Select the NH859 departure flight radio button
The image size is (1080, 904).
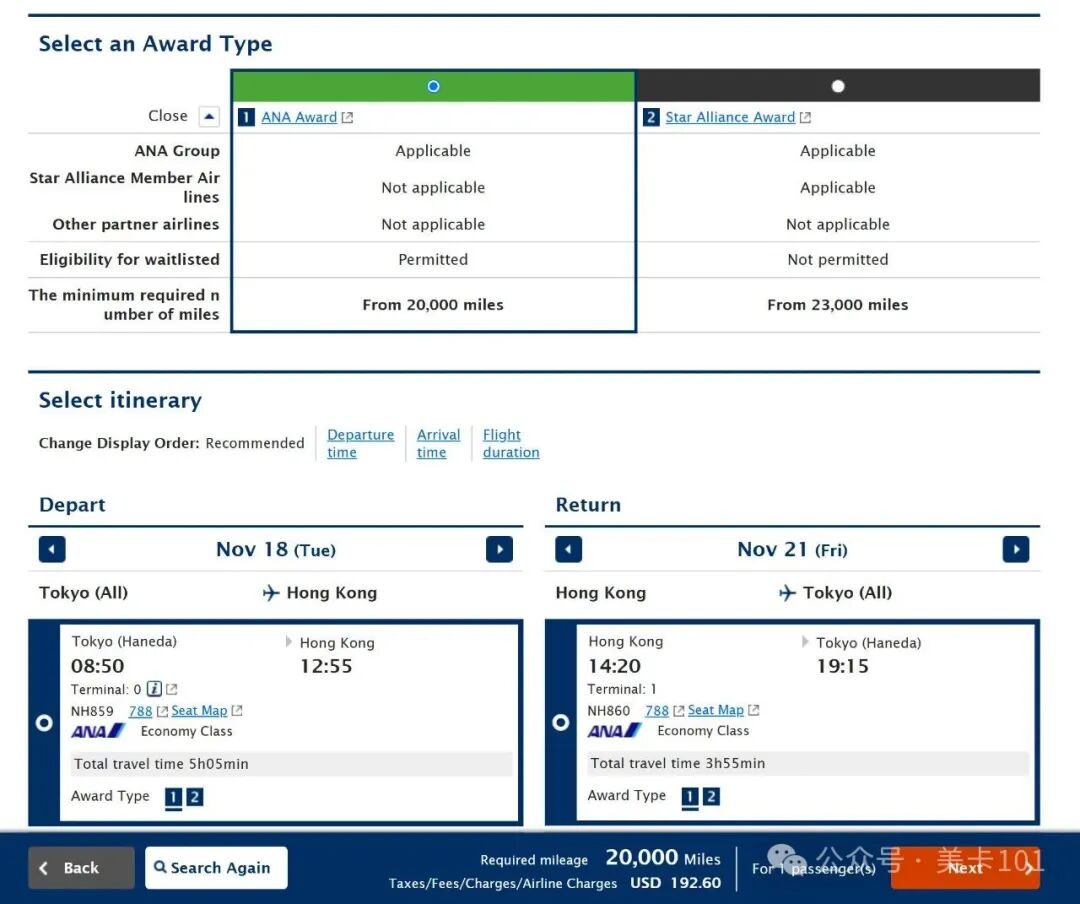pyautogui.click(x=44, y=723)
